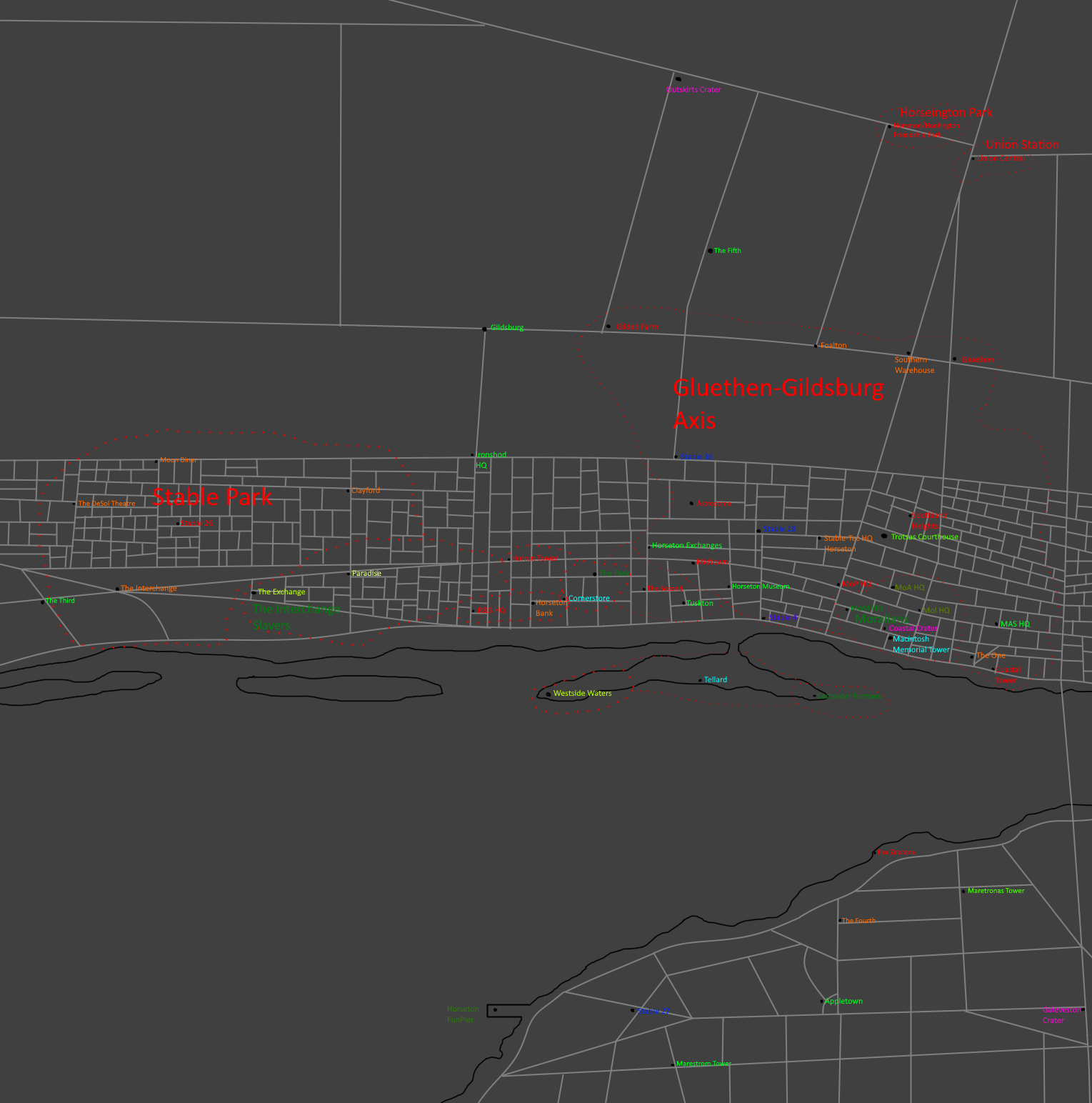Image resolution: width=1092 pixels, height=1103 pixels.
Task: Select the Trotsas Courthouse label
Action: 924,537
